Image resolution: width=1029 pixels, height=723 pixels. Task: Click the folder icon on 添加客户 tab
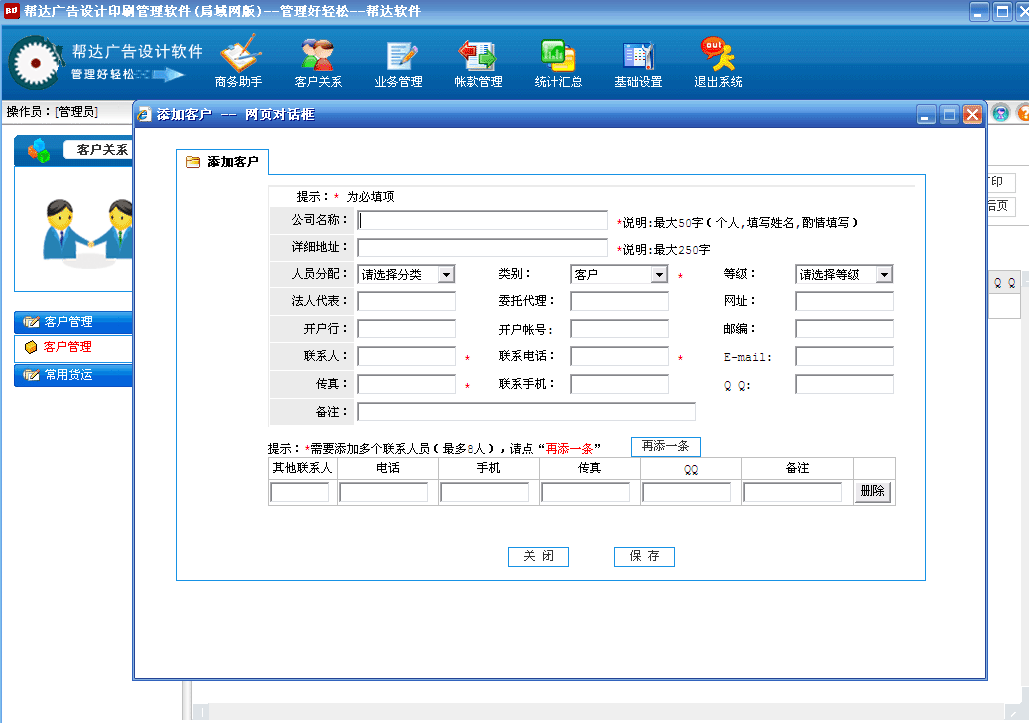click(193, 162)
